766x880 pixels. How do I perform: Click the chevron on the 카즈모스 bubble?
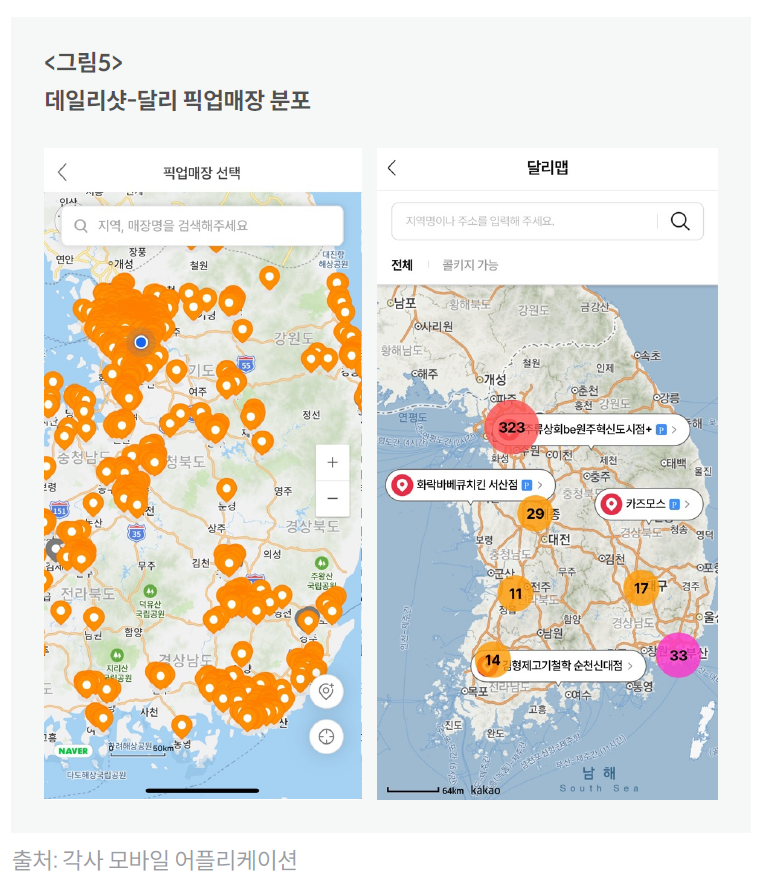click(x=687, y=504)
